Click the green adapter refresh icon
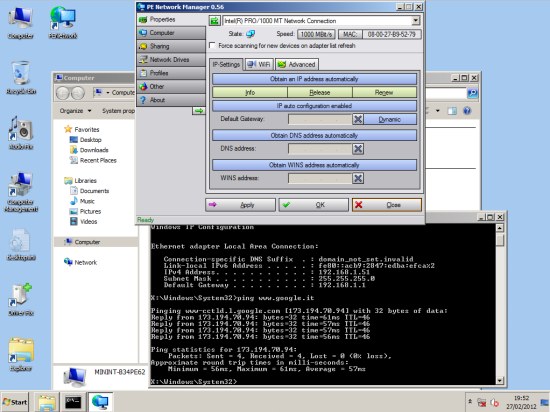550x412 pixels. 214,21
